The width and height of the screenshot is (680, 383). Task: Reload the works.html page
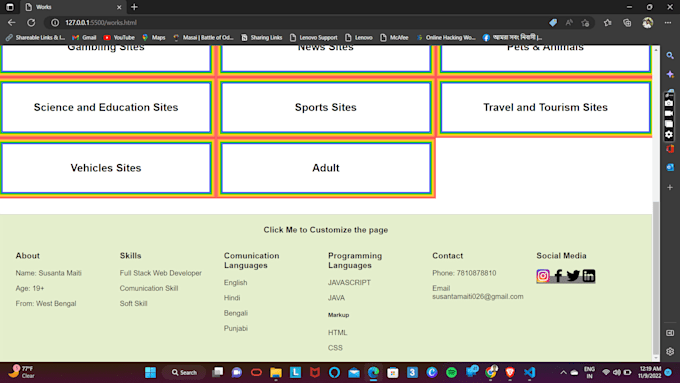(31, 23)
